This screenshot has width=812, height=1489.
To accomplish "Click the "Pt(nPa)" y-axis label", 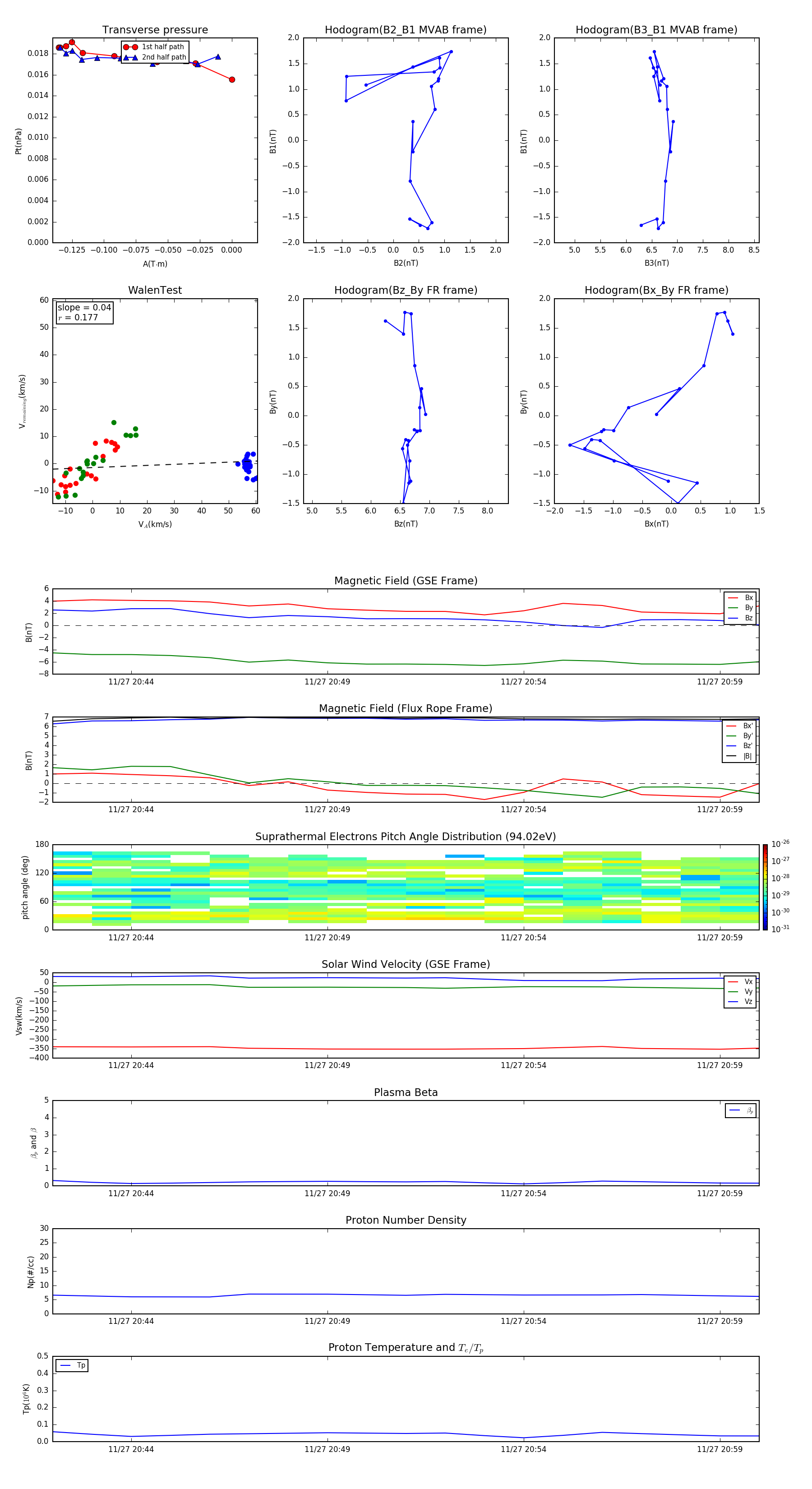I will (x=18, y=141).
